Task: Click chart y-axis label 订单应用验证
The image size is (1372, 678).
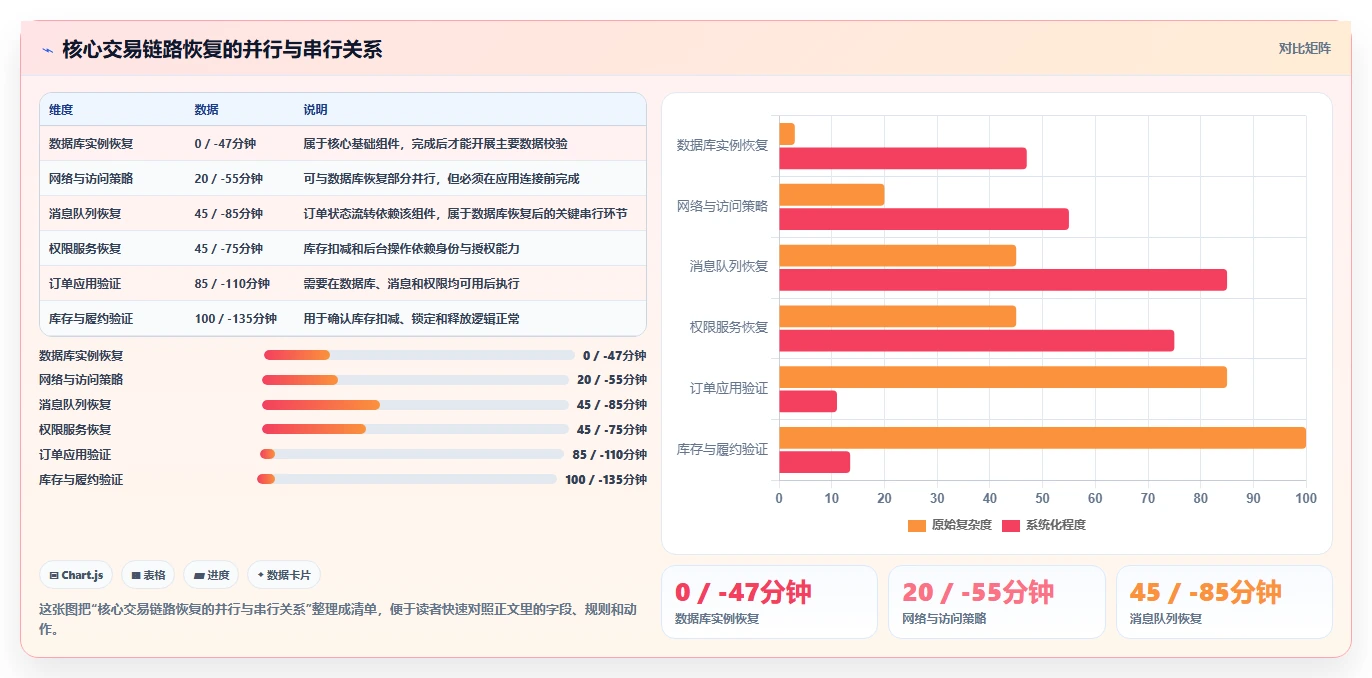Action: pyautogui.click(x=729, y=389)
